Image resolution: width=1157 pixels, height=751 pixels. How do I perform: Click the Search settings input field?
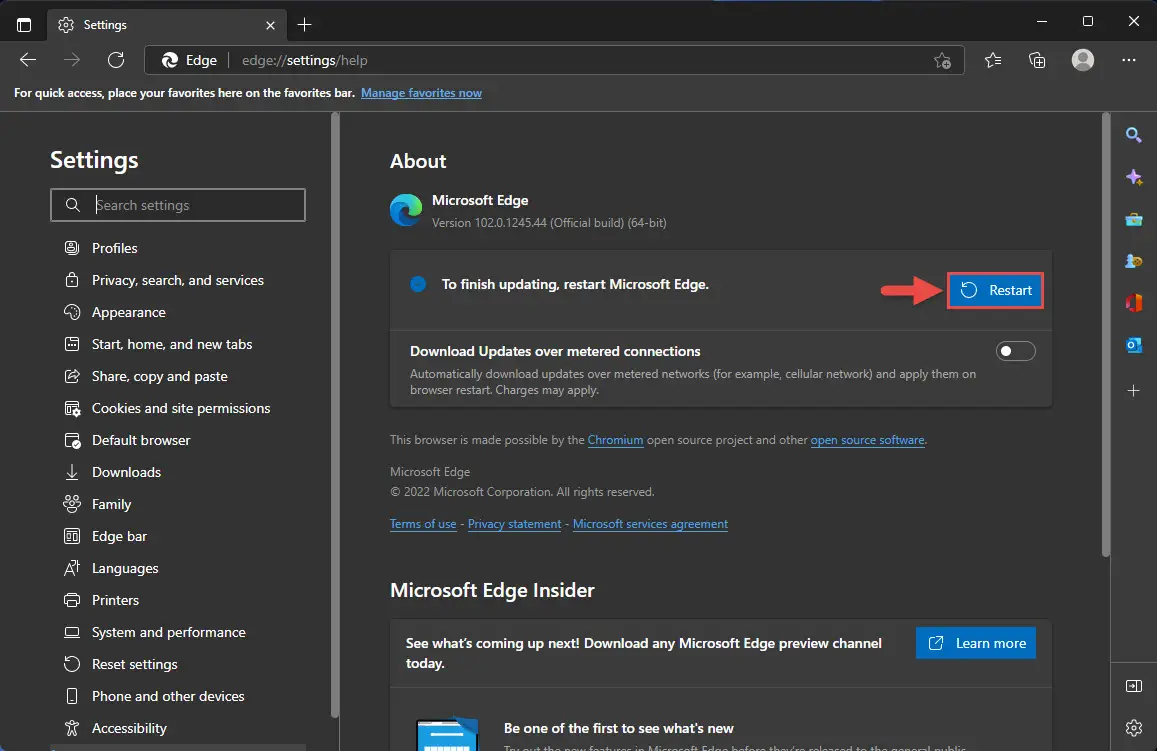(x=178, y=205)
